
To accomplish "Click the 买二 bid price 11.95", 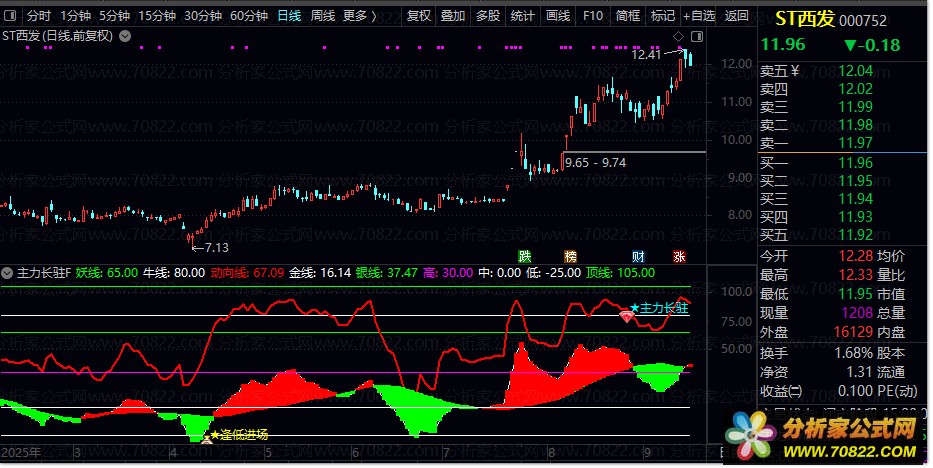I will point(856,181).
